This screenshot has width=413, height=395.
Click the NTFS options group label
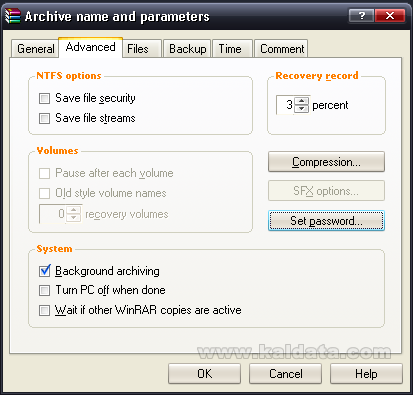pos(69,76)
